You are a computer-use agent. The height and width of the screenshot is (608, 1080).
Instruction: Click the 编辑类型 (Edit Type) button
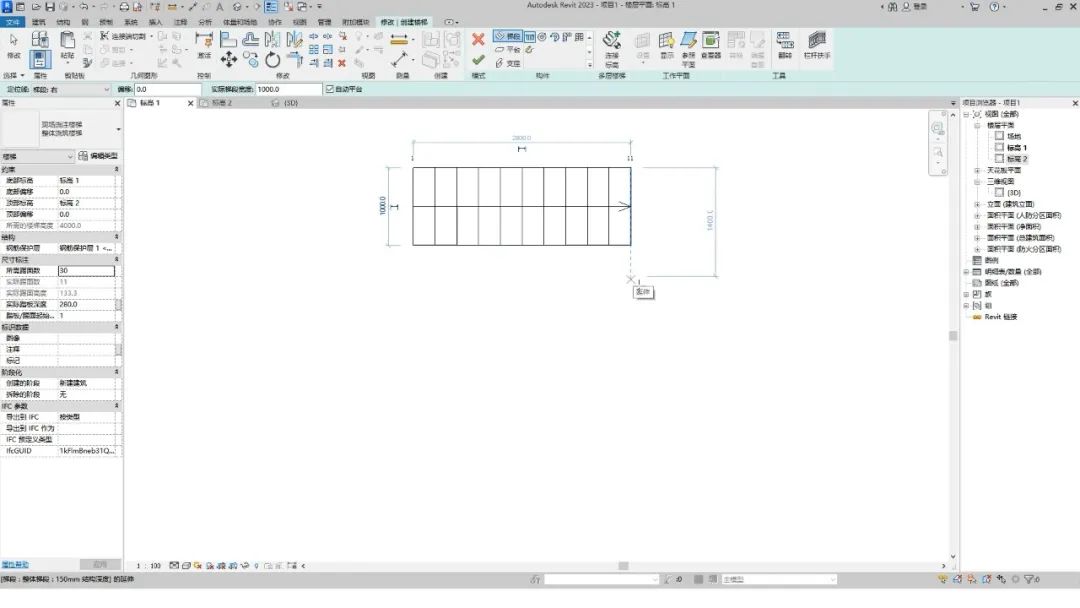pos(98,156)
